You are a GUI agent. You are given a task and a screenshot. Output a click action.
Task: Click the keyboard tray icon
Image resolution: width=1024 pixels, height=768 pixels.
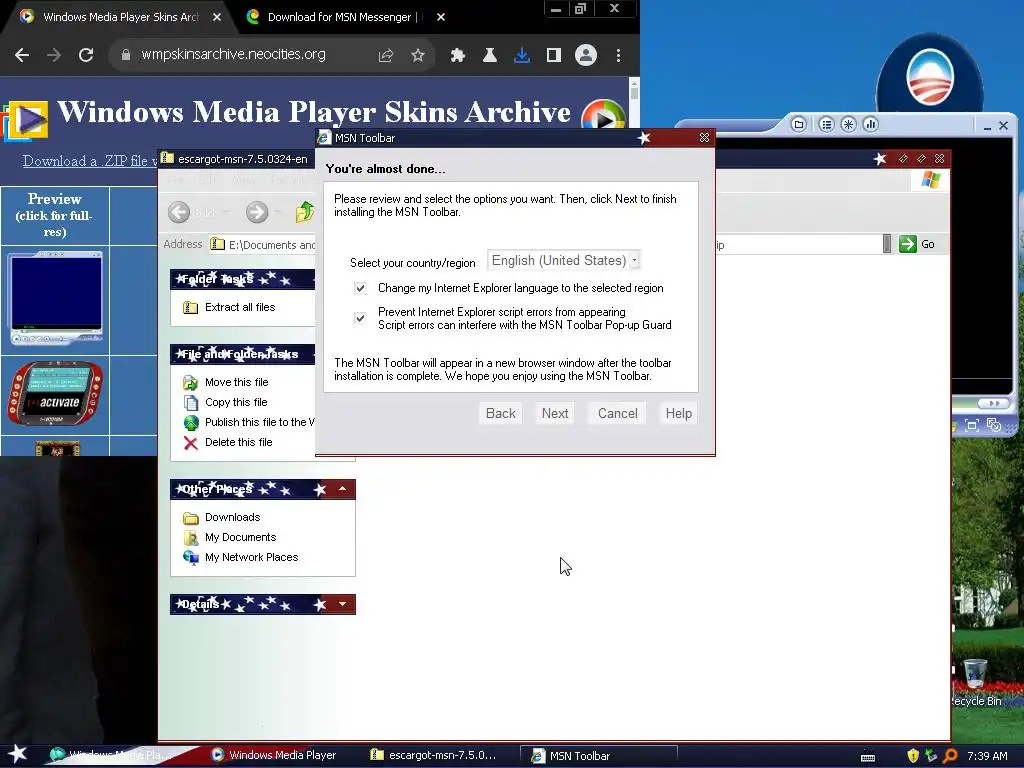click(x=868, y=757)
